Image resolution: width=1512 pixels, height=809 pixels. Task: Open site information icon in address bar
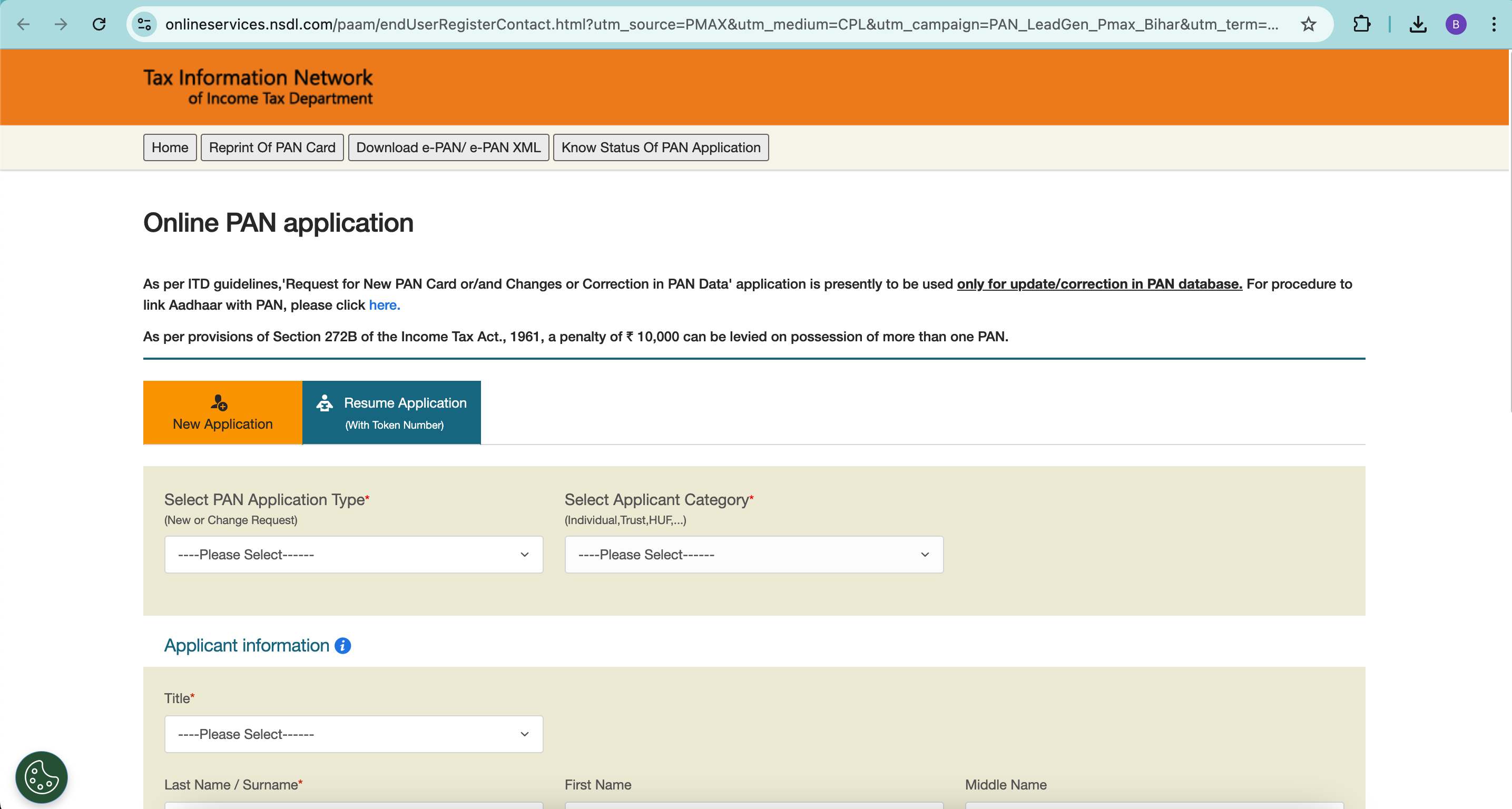(x=144, y=24)
